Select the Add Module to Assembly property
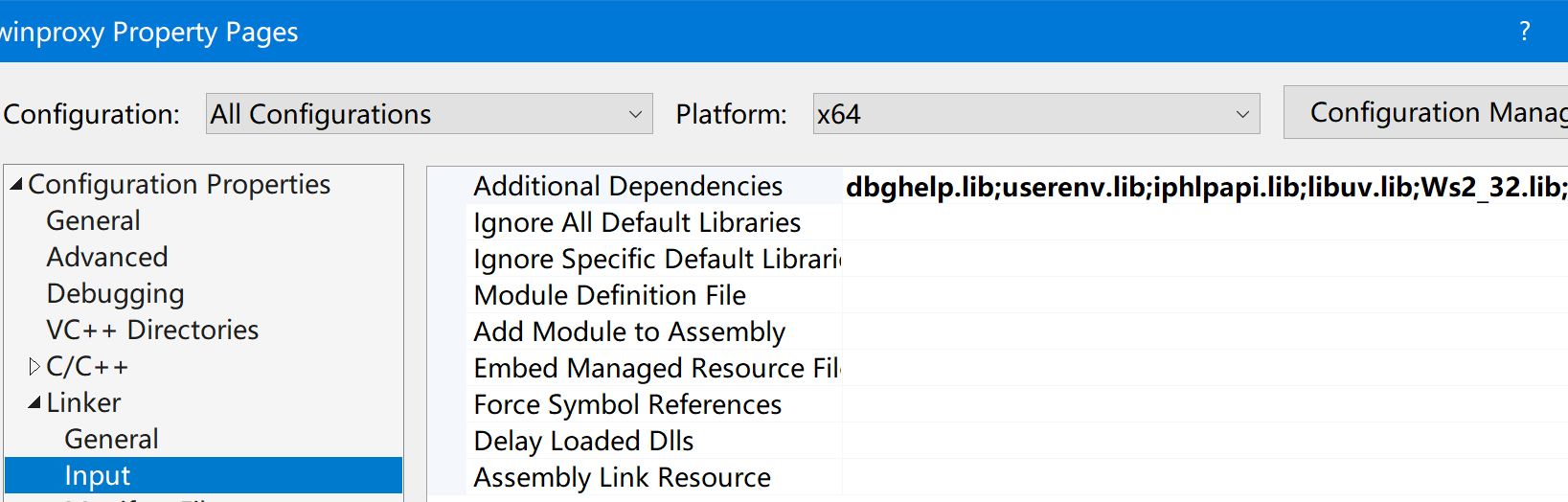This screenshot has width=1568, height=502. pos(629,331)
